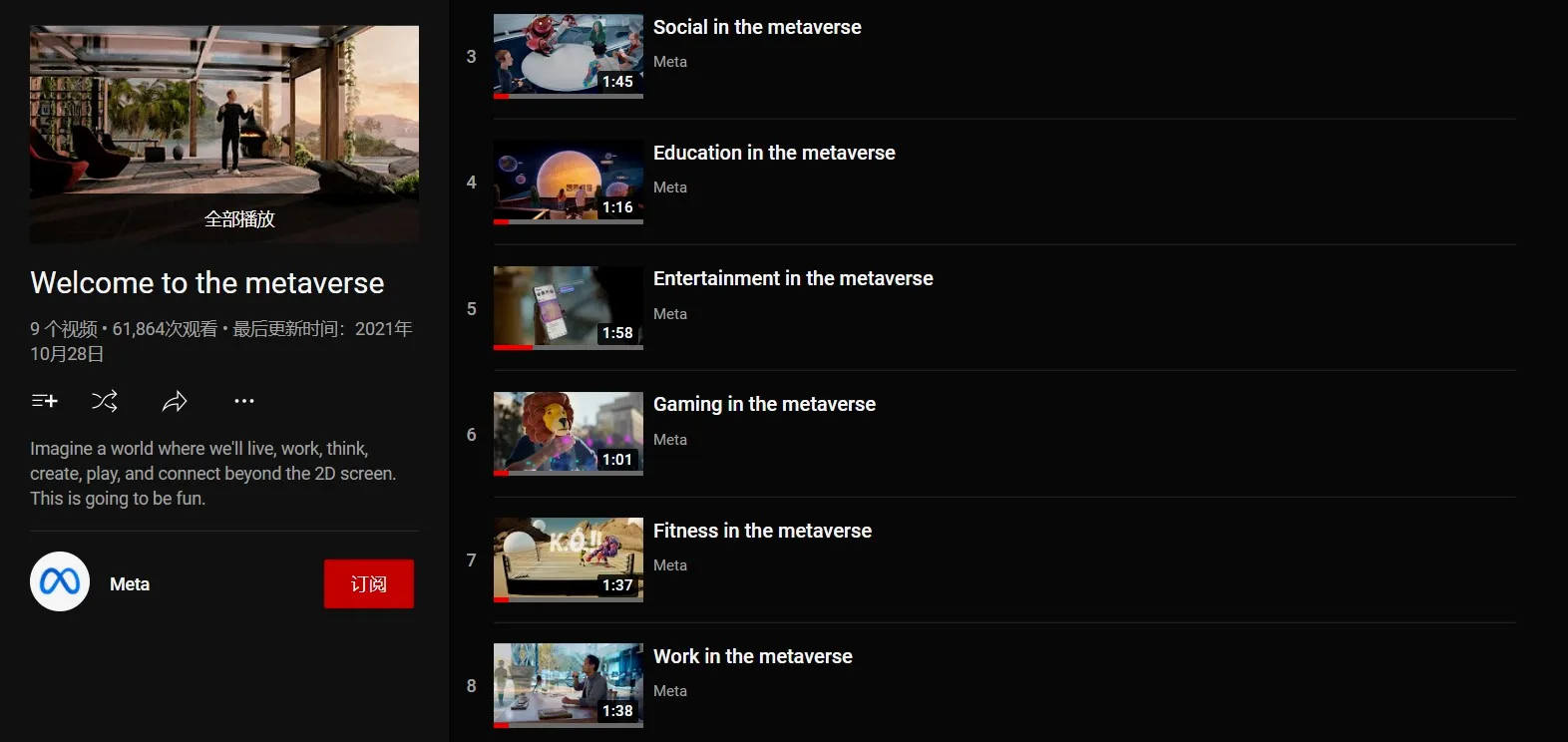
Task: Click the Welcome to the metaverse playlist title
Action: pos(207,283)
